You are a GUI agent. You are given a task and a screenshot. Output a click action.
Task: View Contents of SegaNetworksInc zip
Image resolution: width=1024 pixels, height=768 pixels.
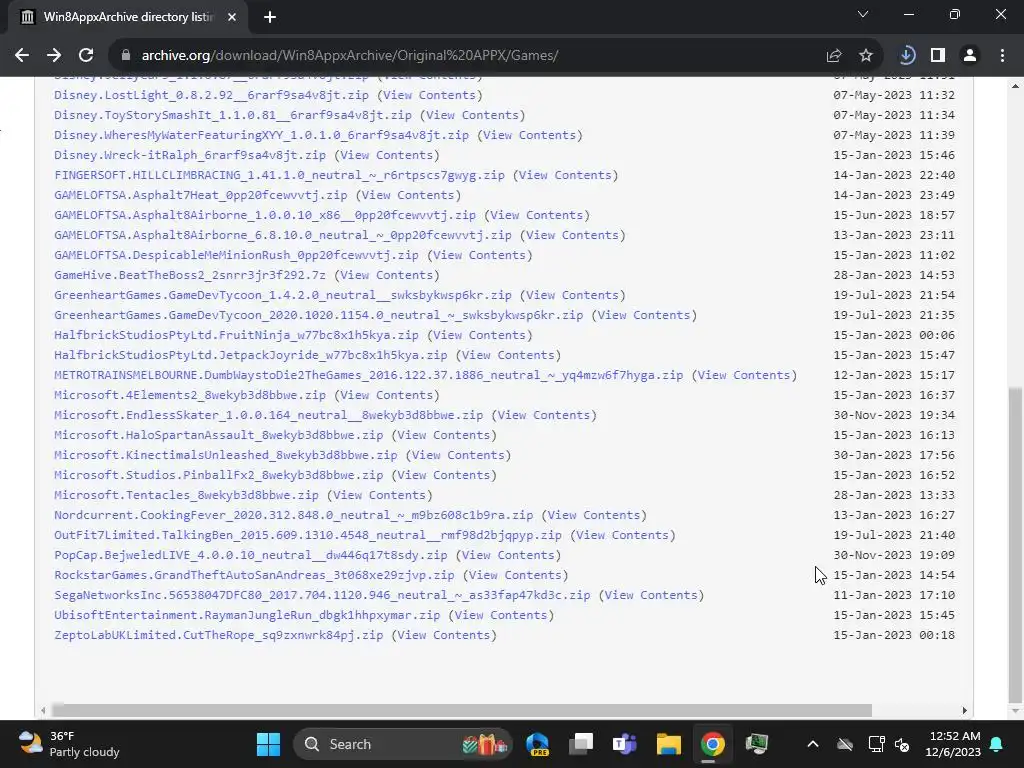(x=651, y=595)
